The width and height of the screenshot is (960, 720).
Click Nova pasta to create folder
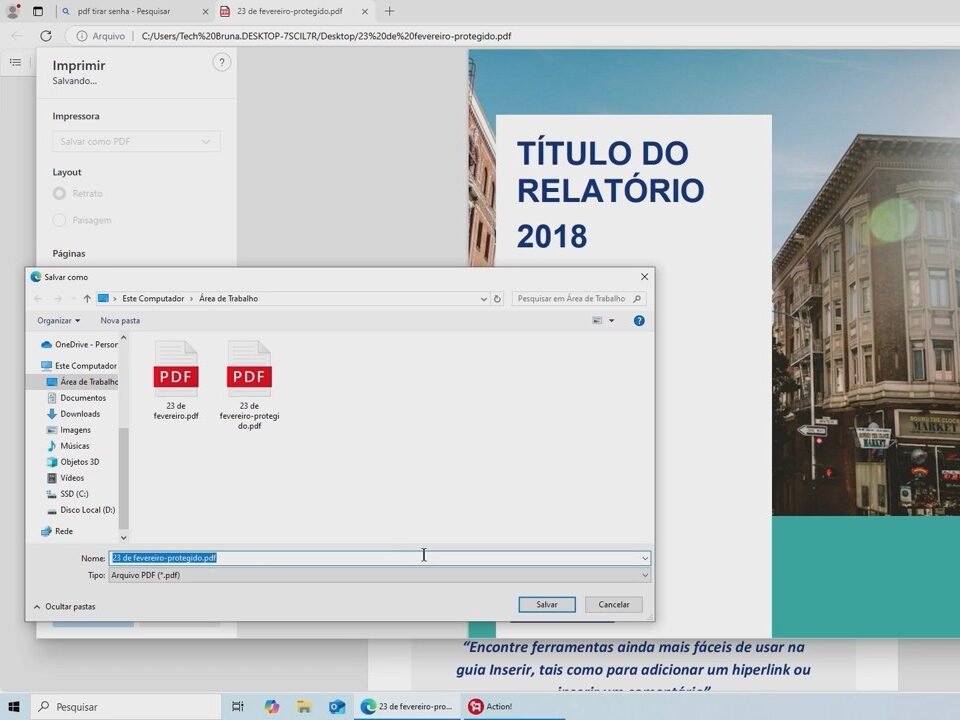[x=120, y=321]
